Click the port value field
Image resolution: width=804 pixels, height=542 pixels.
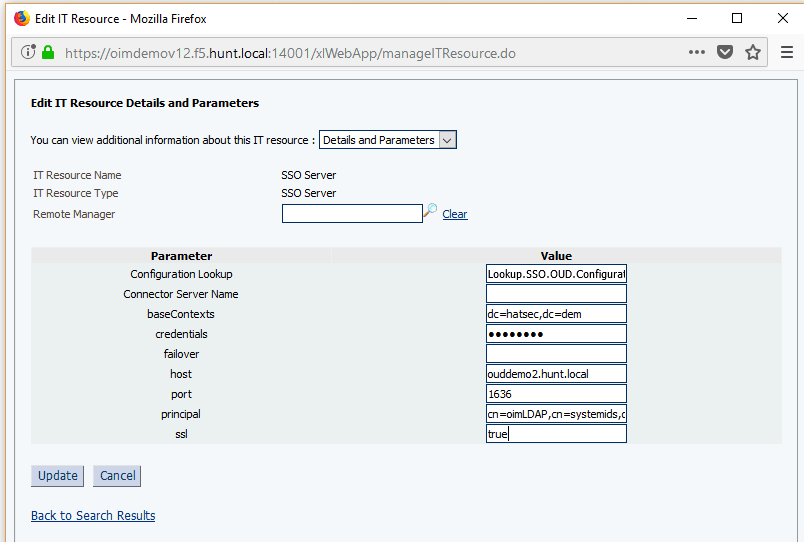[x=556, y=394]
